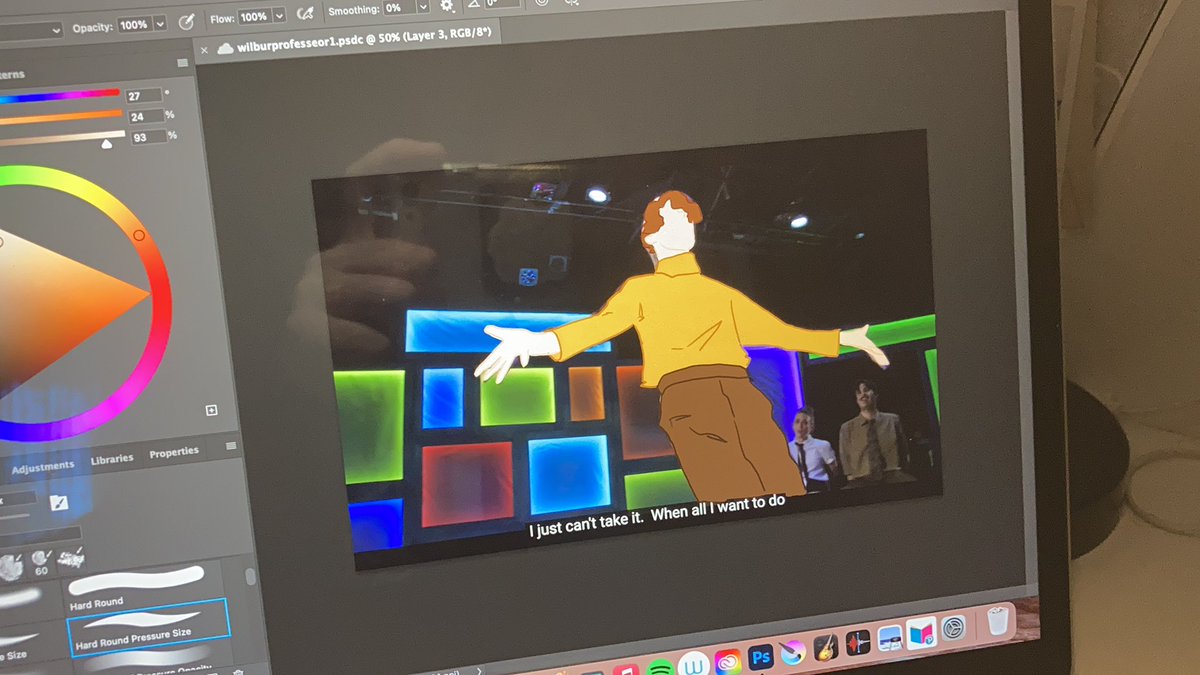The width and height of the screenshot is (1200, 675).
Task: Click the orange saturation slider bar
Action: pyautogui.click(x=60, y=119)
